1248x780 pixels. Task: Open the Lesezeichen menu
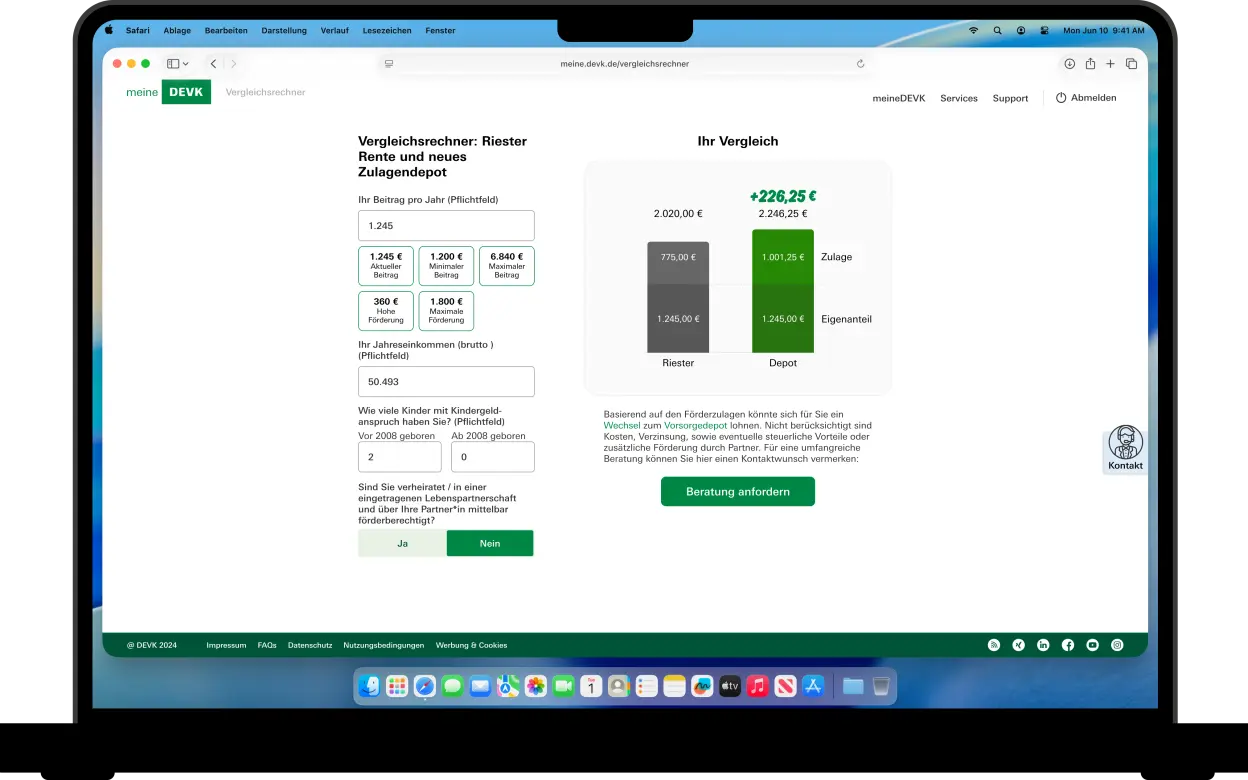[387, 31]
